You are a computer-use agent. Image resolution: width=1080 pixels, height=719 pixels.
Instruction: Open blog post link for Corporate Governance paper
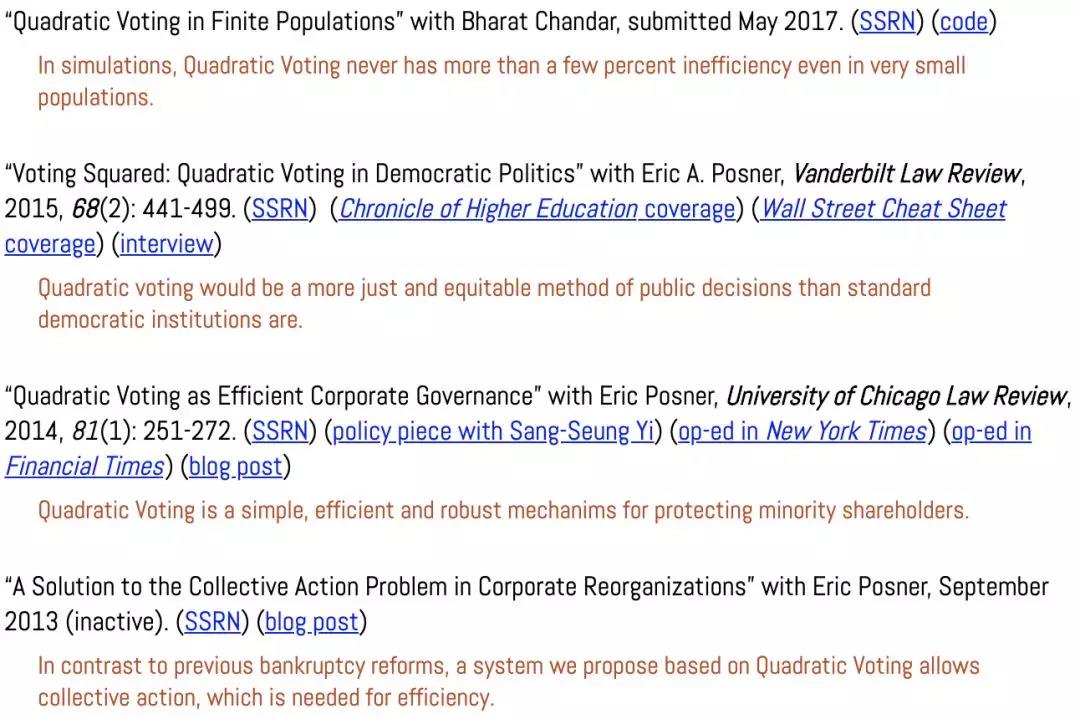tap(236, 466)
